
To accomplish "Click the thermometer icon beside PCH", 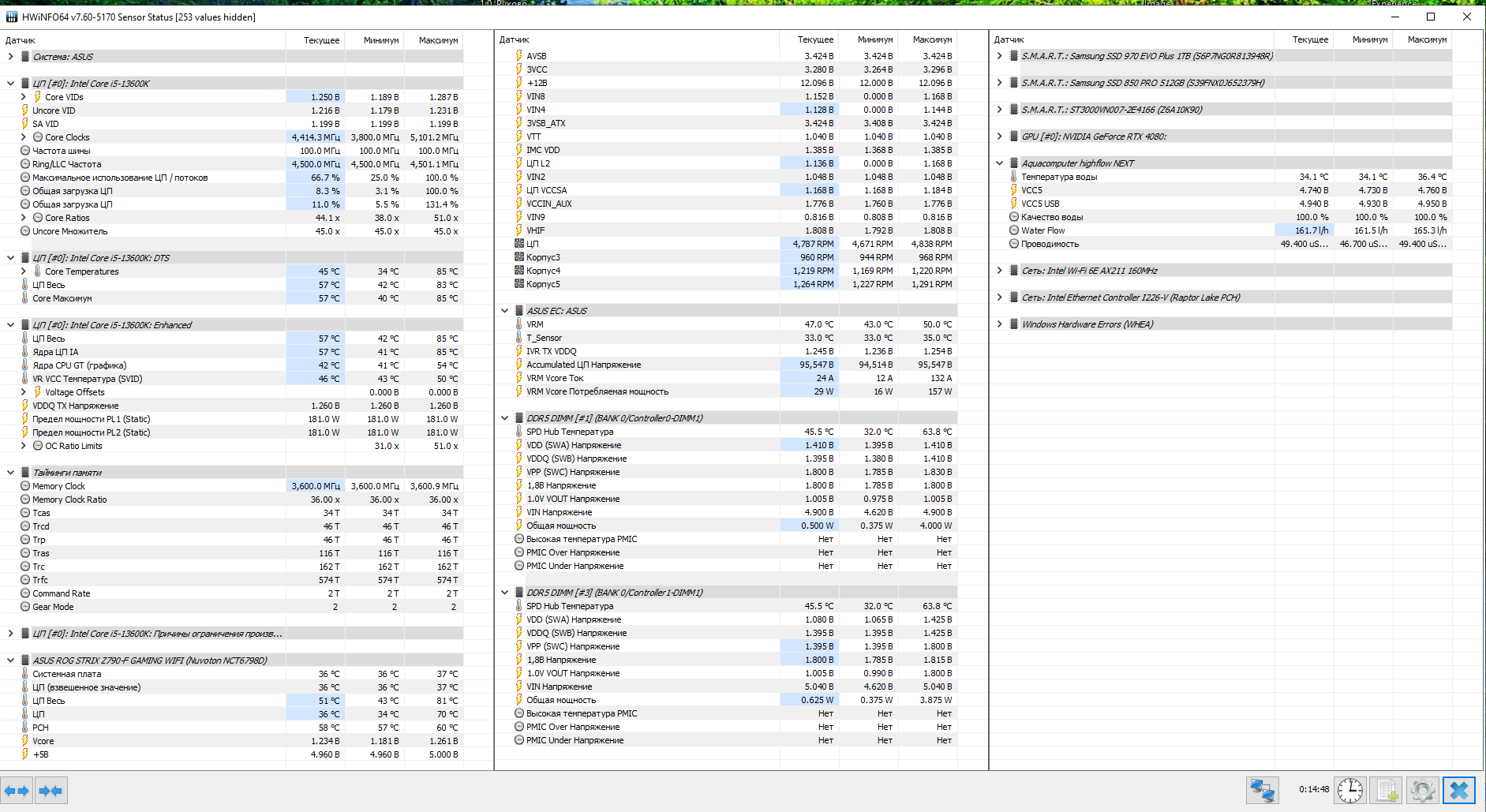I will pyautogui.click(x=25, y=728).
